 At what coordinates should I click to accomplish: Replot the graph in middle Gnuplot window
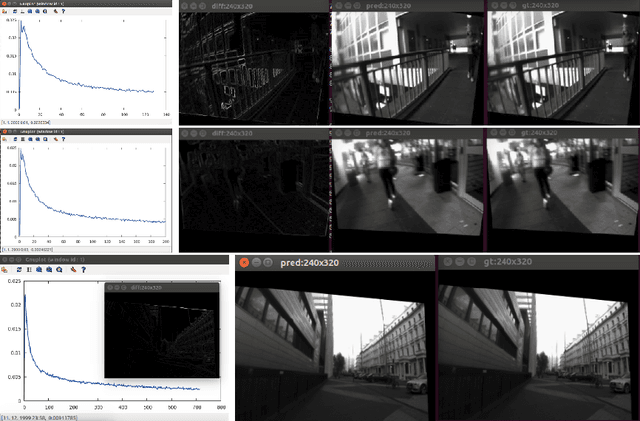click(16, 139)
